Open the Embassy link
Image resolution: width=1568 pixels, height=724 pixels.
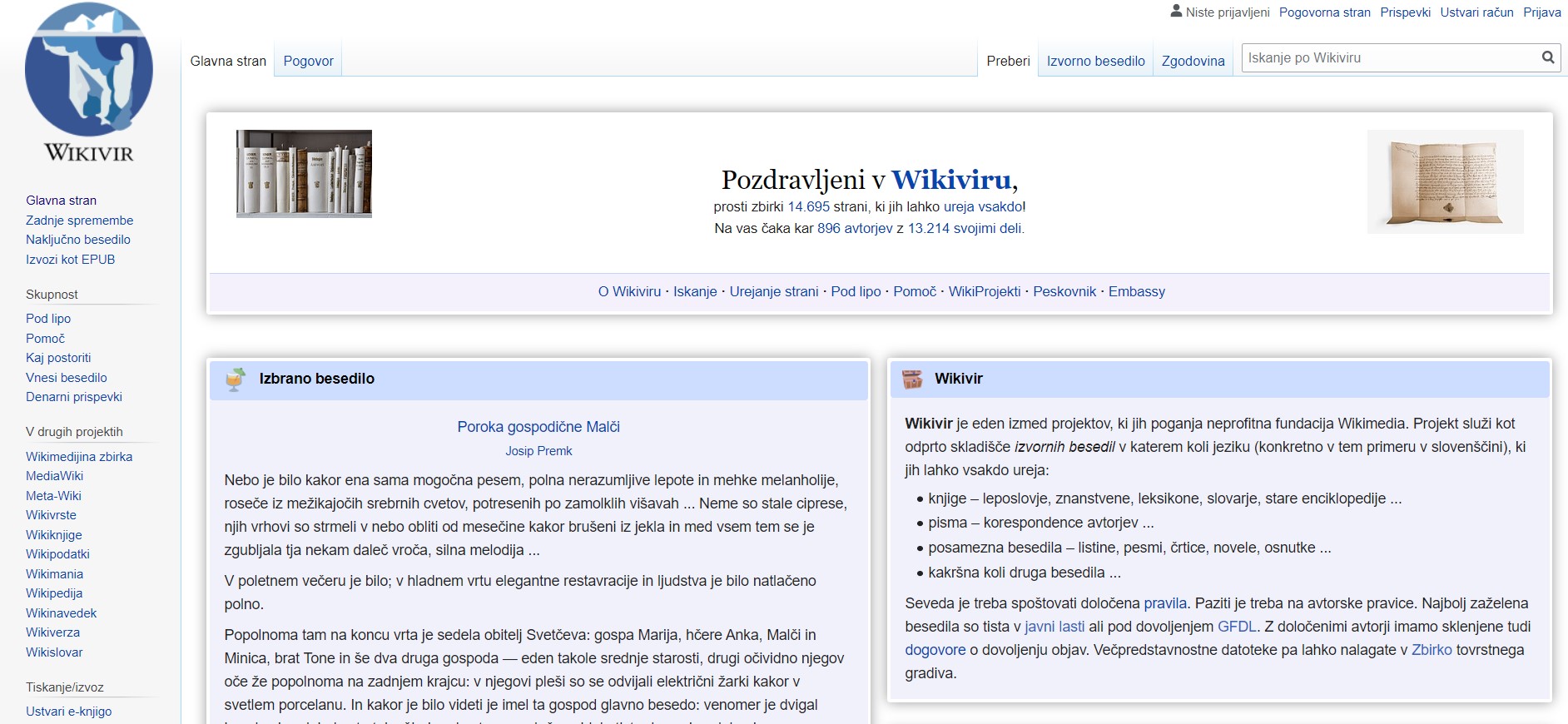click(x=1136, y=291)
